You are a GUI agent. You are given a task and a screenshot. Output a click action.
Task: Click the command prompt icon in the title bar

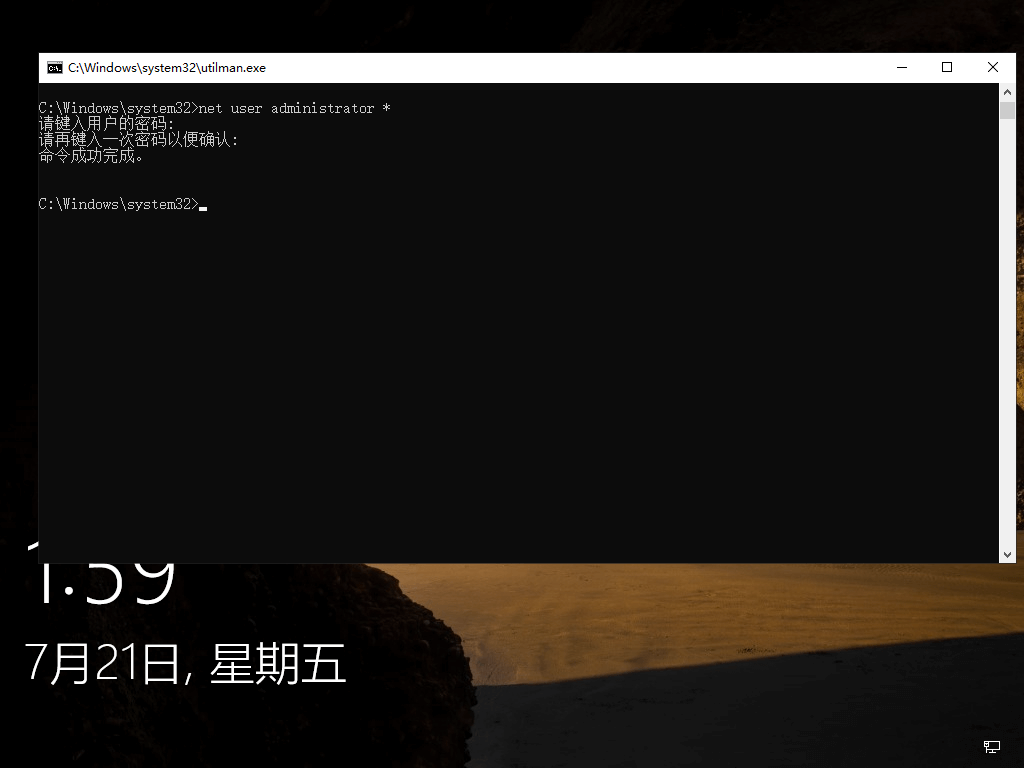pos(55,67)
